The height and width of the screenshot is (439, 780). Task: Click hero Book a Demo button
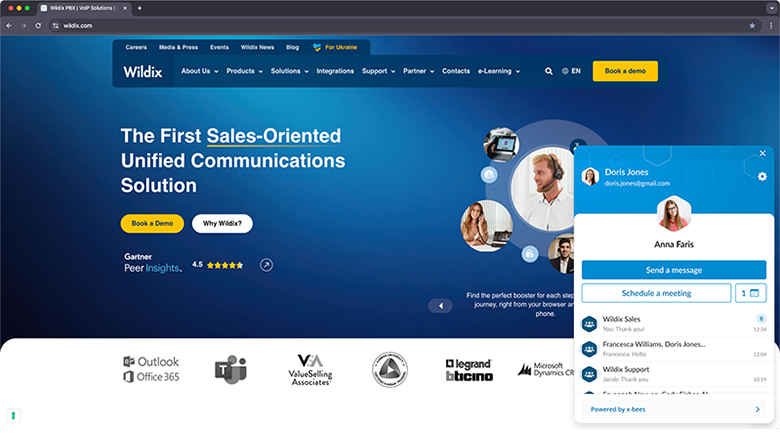pyautogui.click(x=152, y=224)
